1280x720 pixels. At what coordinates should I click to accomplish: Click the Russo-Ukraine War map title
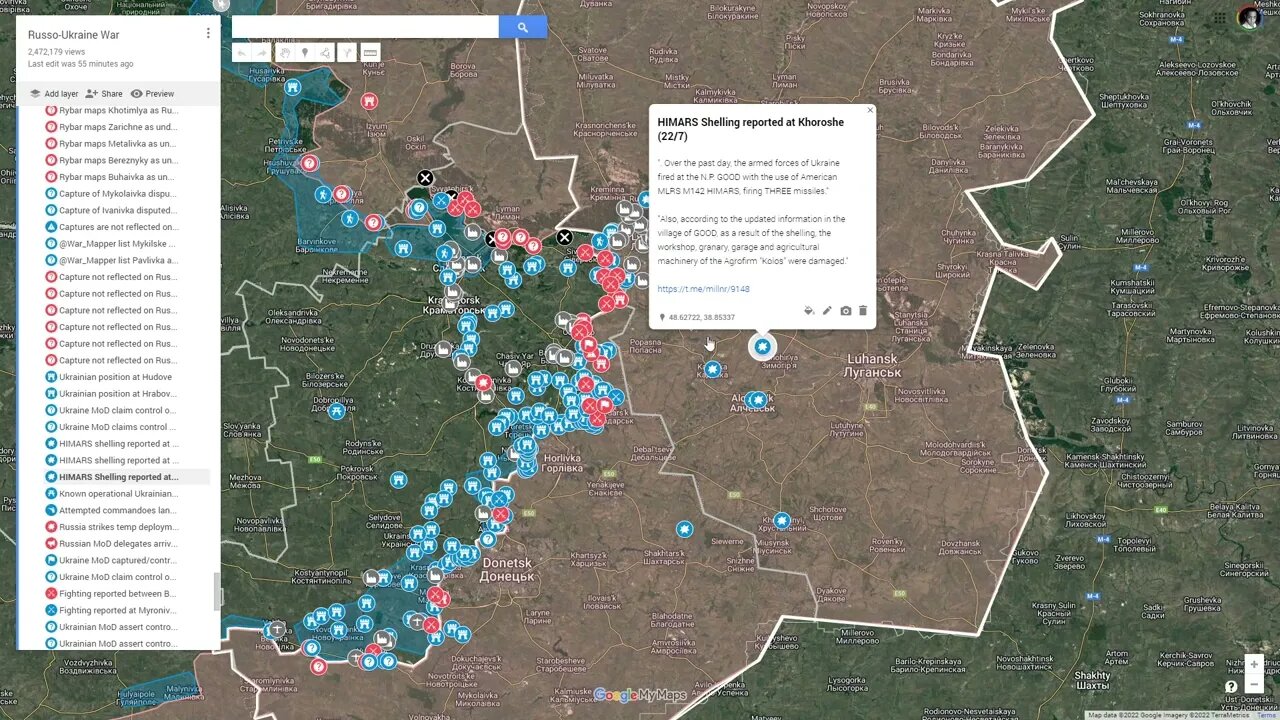point(73,35)
